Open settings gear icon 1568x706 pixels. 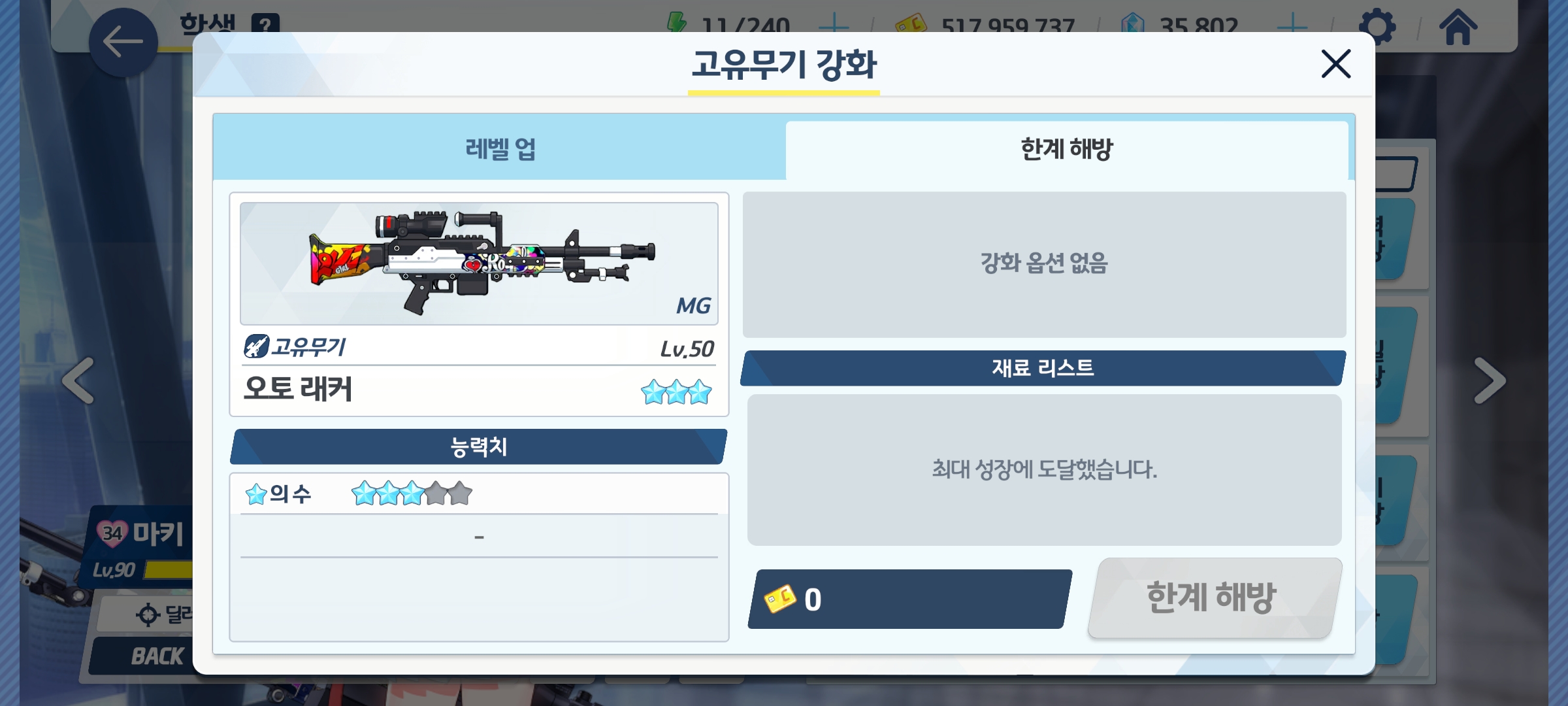(x=1377, y=26)
